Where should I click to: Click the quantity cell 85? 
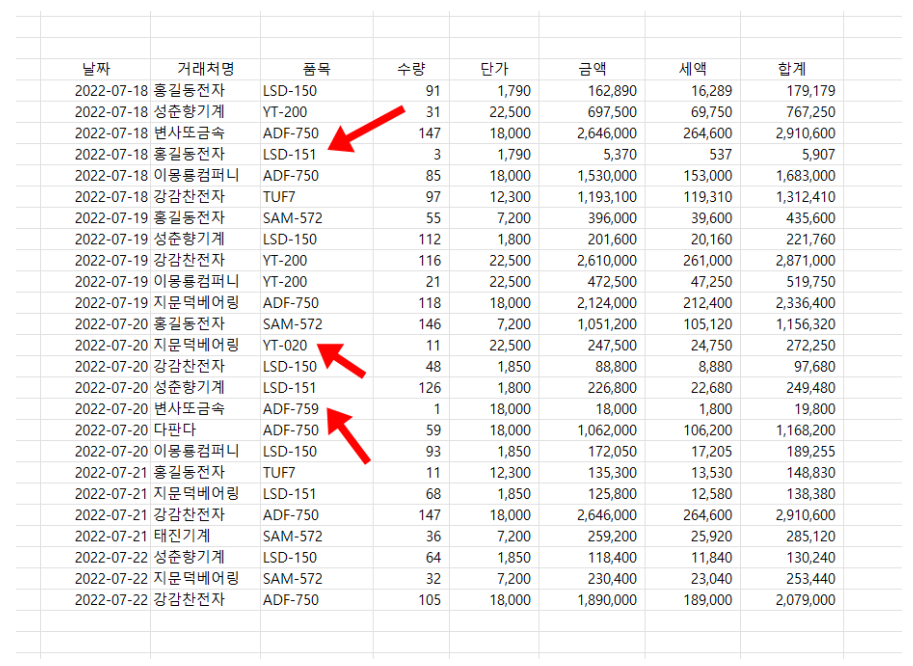(411, 175)
